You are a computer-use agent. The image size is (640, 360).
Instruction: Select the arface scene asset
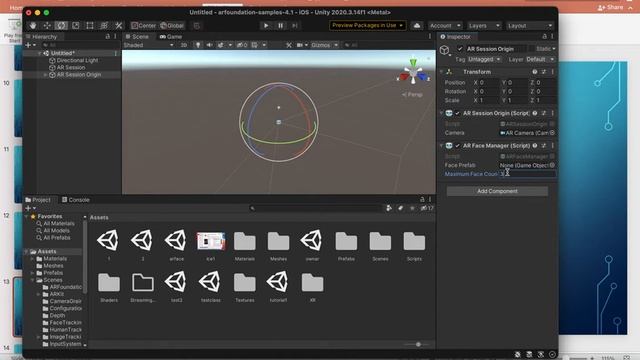pyautogui.click(x=176, y=245)
